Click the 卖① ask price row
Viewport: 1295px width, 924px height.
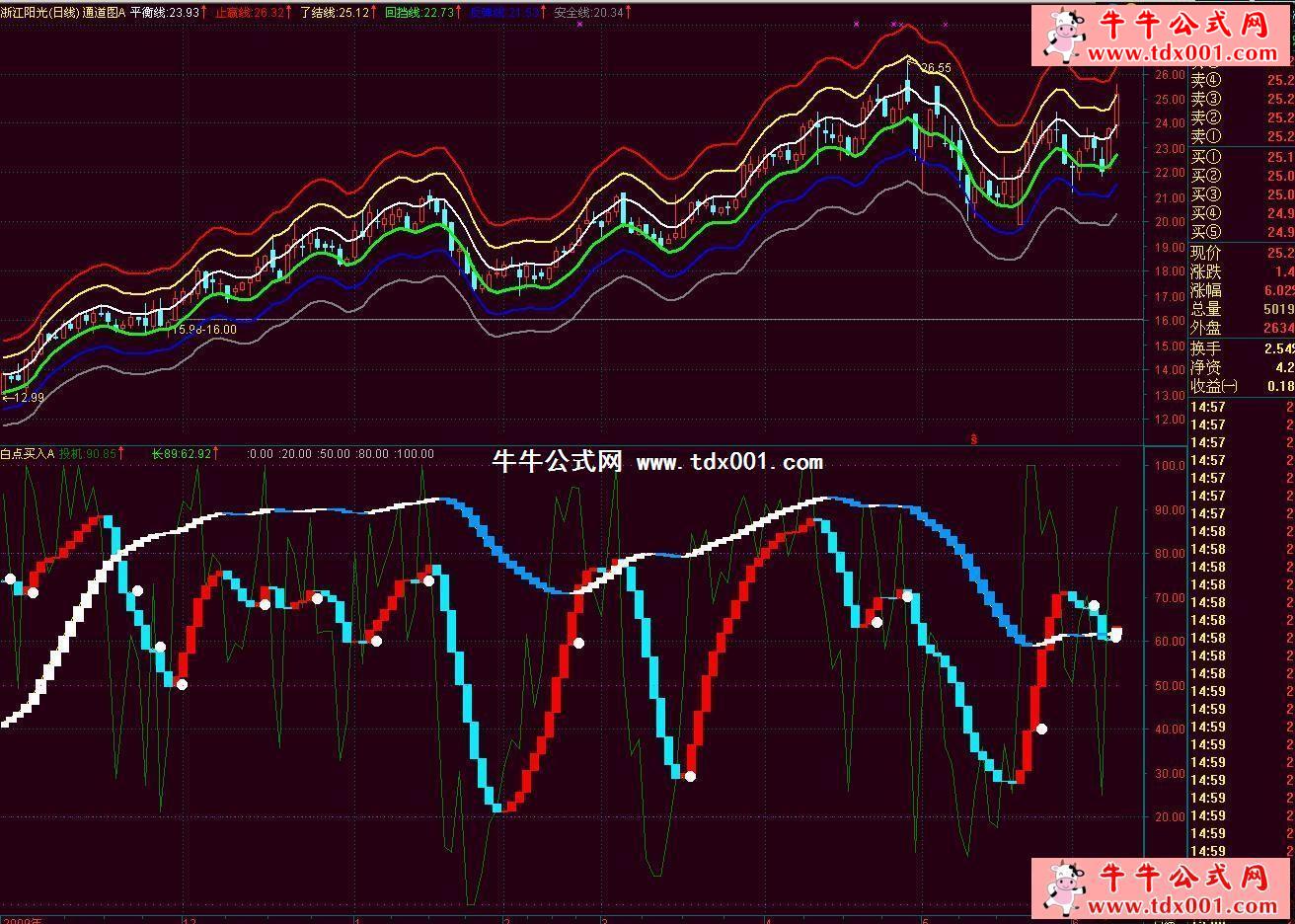[1241, 136]
